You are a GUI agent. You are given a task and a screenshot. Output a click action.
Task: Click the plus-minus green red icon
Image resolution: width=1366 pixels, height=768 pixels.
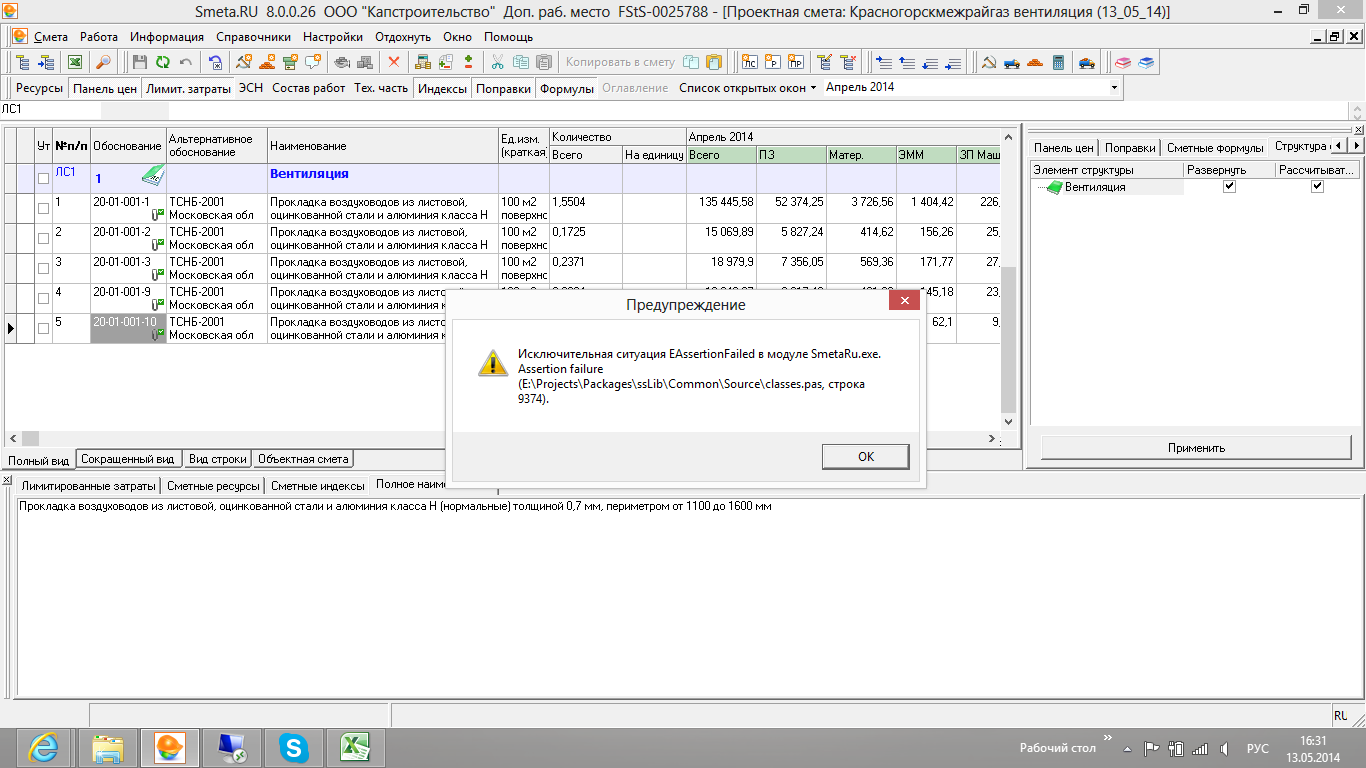click(468, 62)
